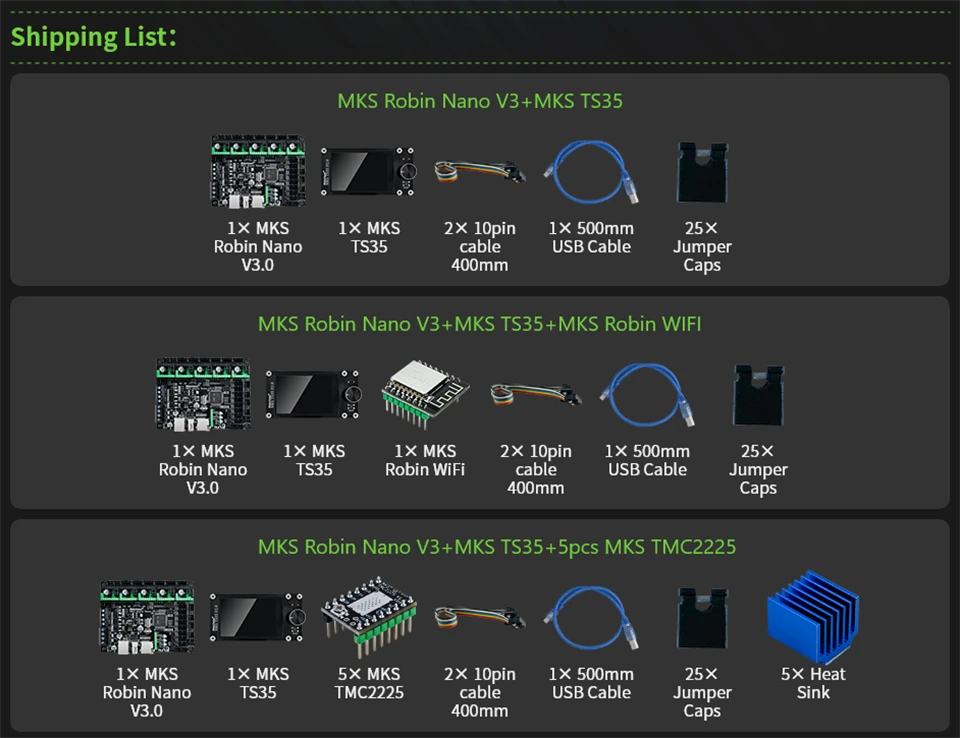
Task: Click '25× Jumper Caps' label in TMC2225 kit
Action: [x=702, y=692]
